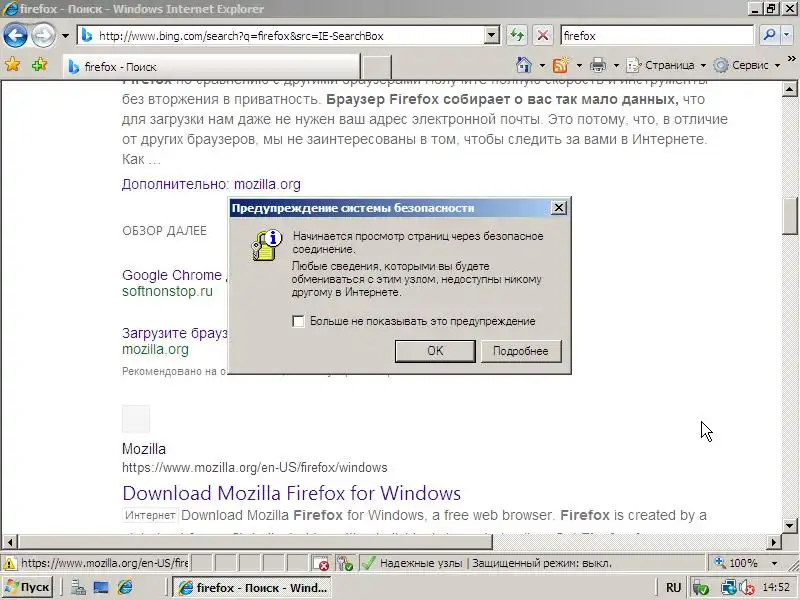The width and height of the screenshot is (800, 600).
Task: Click the Server Manager quick launch icon
Action: click(x=78, y=588)
